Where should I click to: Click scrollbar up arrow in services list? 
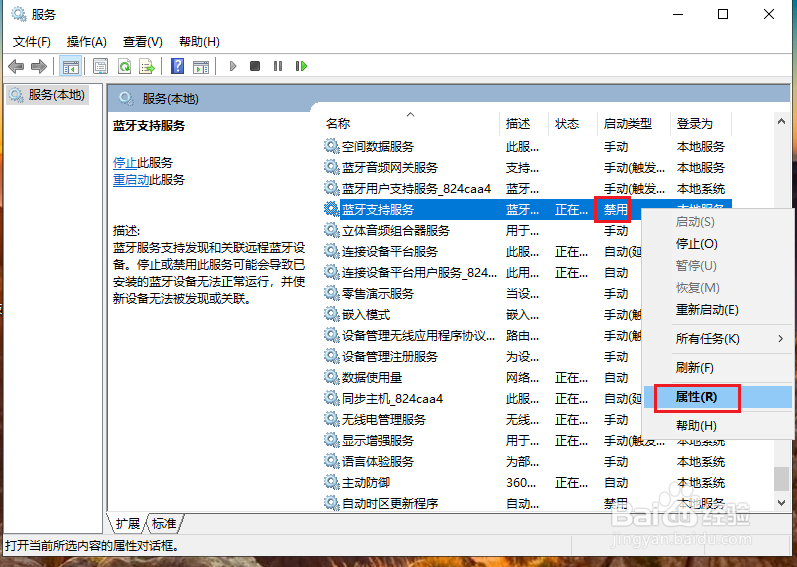tap(781, 121)
